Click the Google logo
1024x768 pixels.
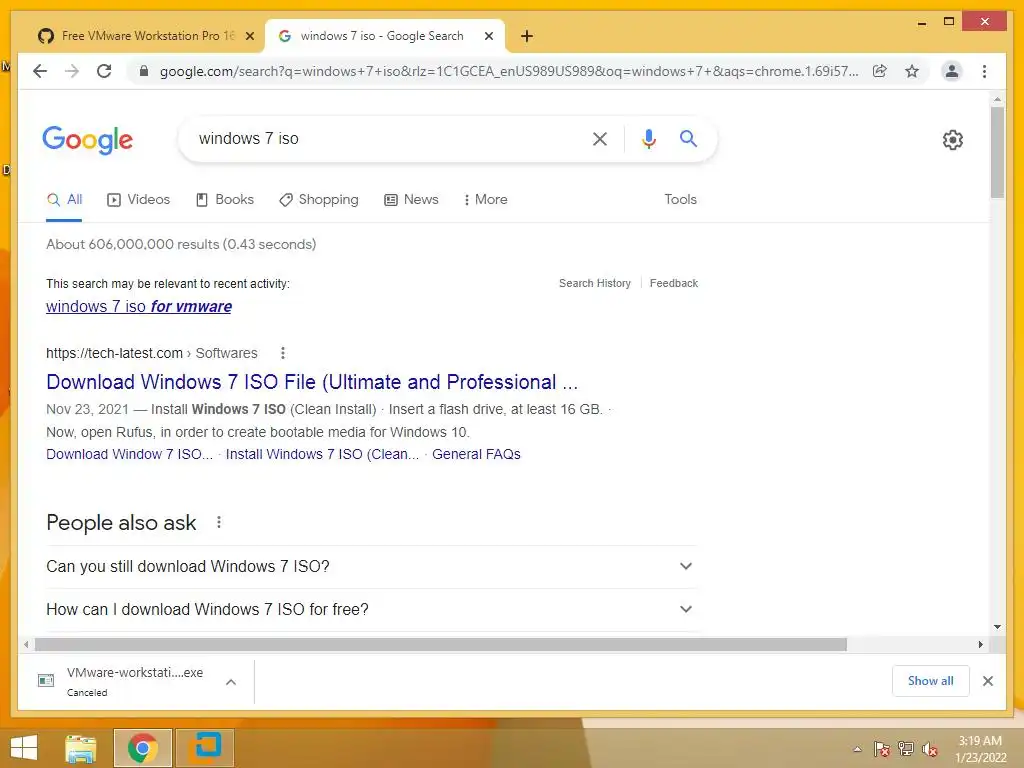[88, 140]
